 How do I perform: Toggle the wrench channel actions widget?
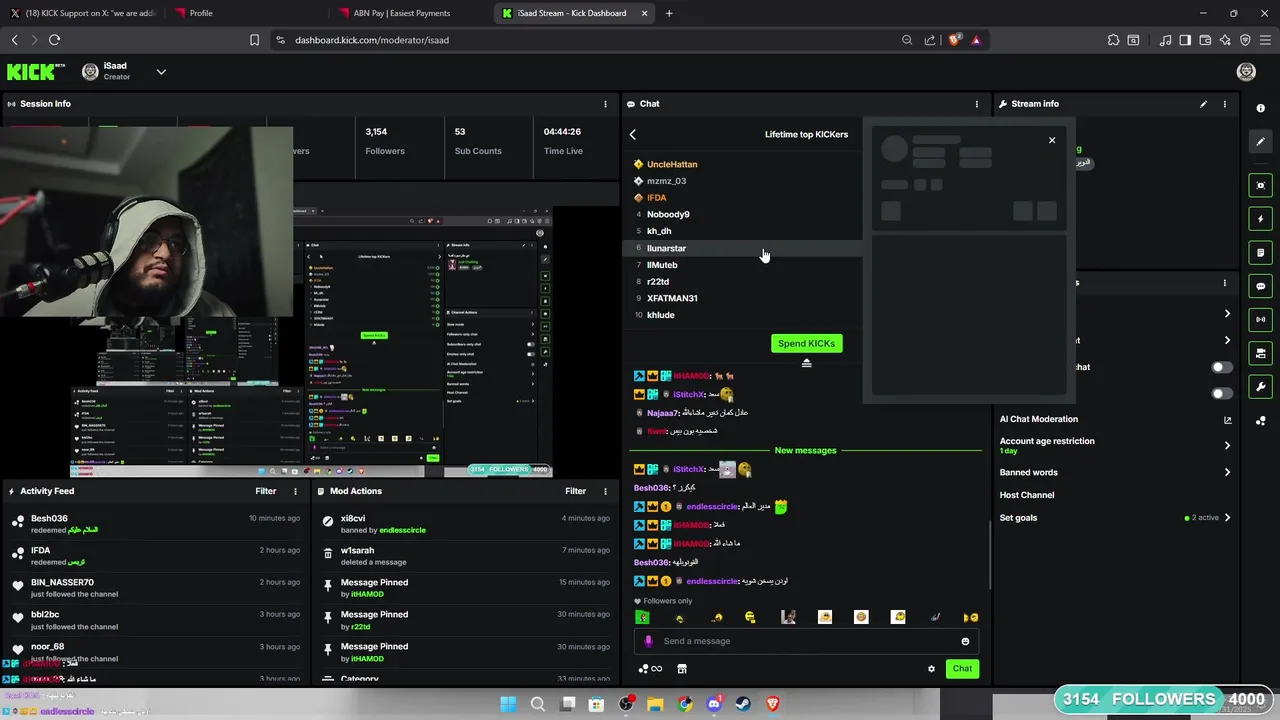tap(1261, 387)
